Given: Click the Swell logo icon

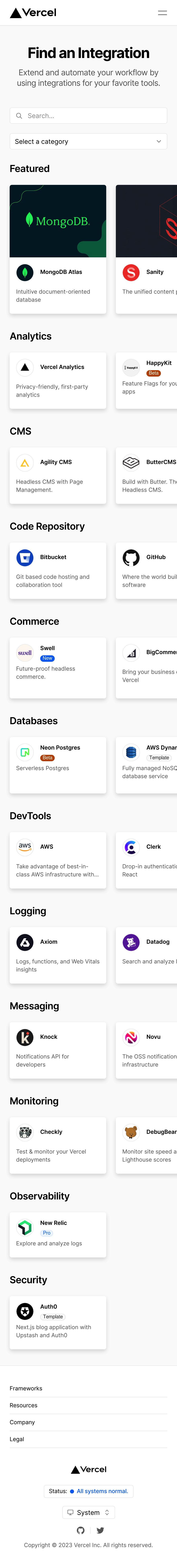Looking at the screenshot, I should click(x=25, y=652).
